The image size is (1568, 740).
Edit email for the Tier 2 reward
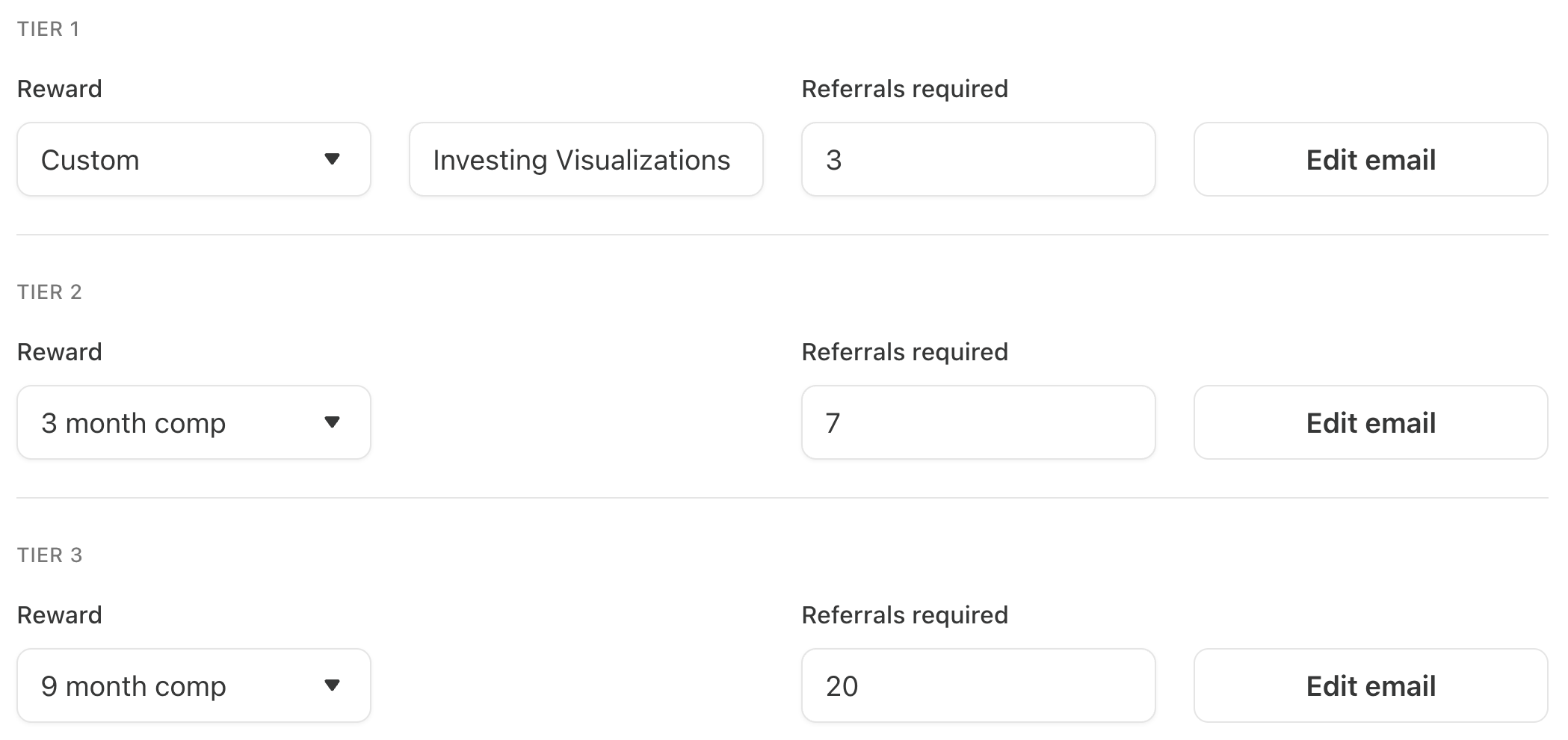click(1371, 422)
